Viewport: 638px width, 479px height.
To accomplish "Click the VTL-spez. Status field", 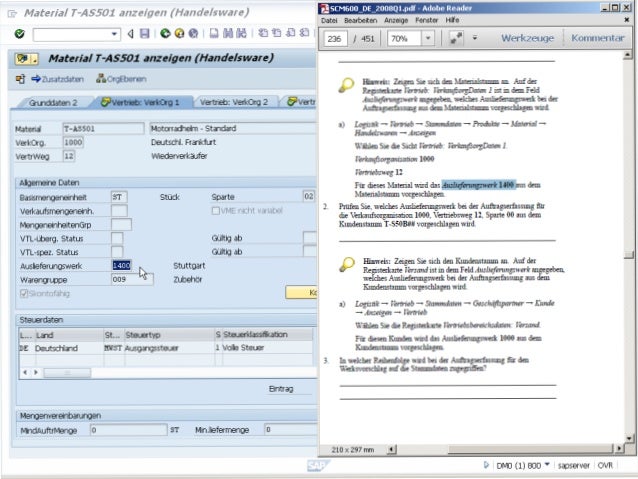I will (x=117, y=252).
